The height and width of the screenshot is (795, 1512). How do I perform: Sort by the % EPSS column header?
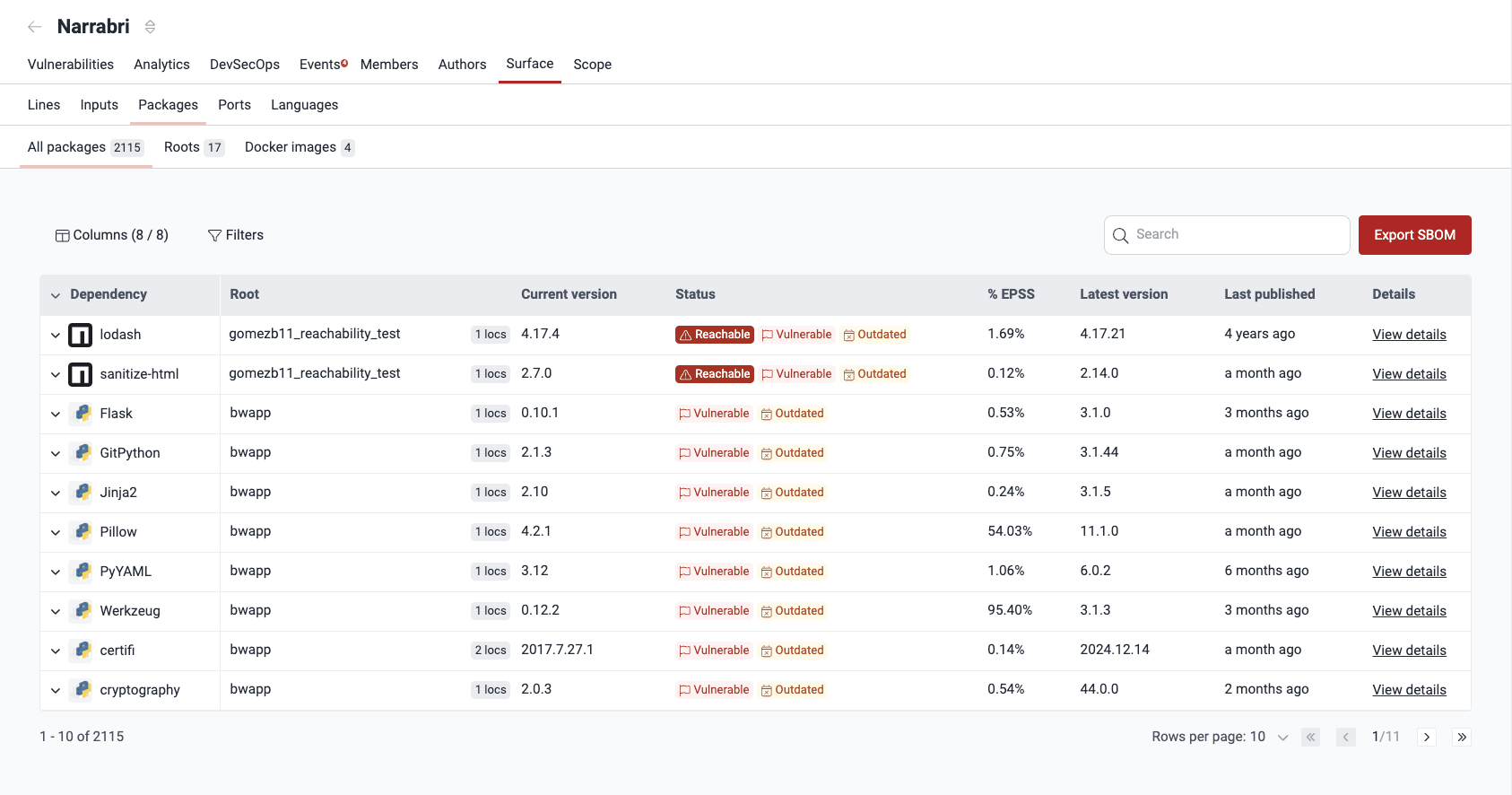[x=1011, y=294]
